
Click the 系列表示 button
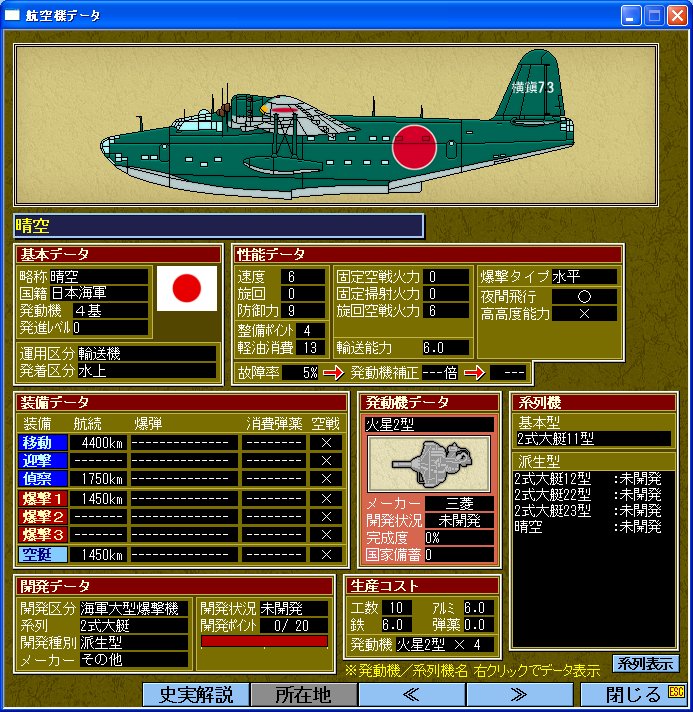(645, 663)
